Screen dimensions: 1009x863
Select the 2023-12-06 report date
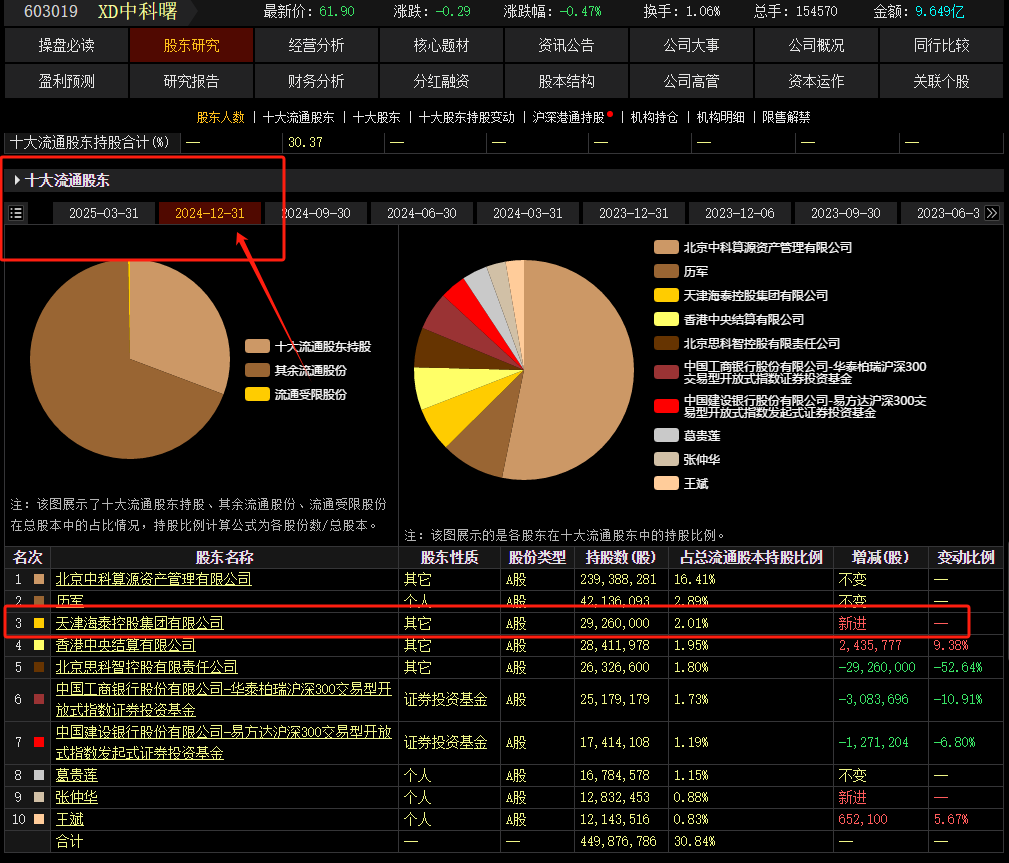pos(739,213)
